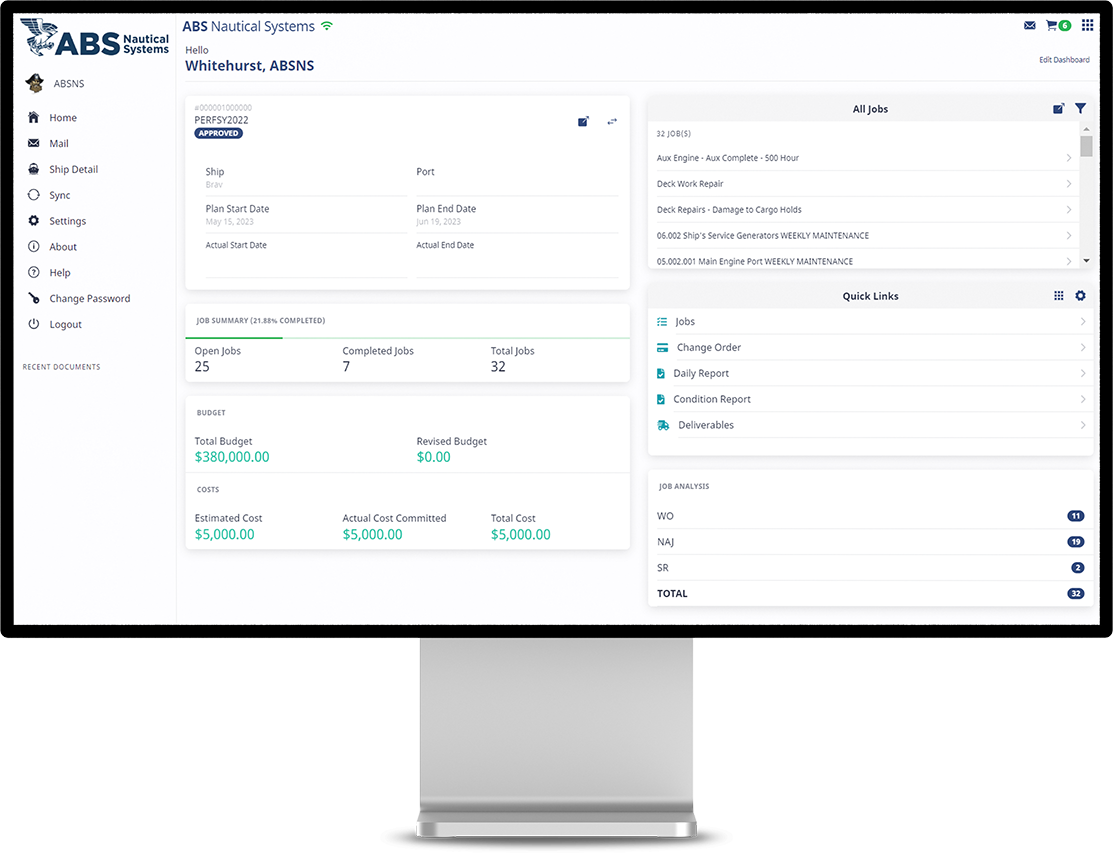Image resolution: width=1113 pixels, height=853 pixels.
Task: Click the Deliverables truck icon
Action: point(663,425)
